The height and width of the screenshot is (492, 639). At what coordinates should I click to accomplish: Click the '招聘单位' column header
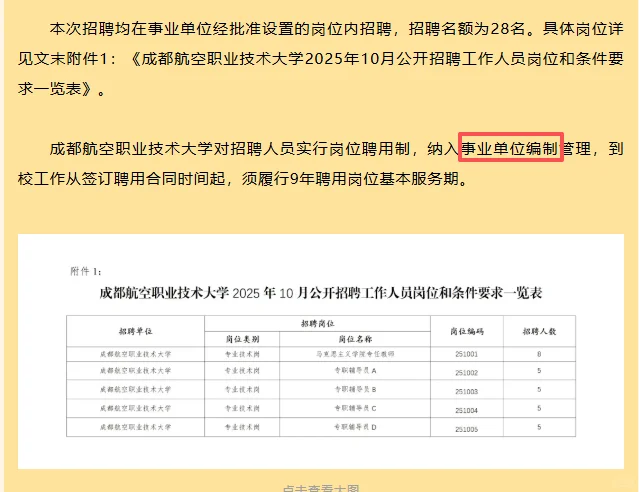pos(135,331)
